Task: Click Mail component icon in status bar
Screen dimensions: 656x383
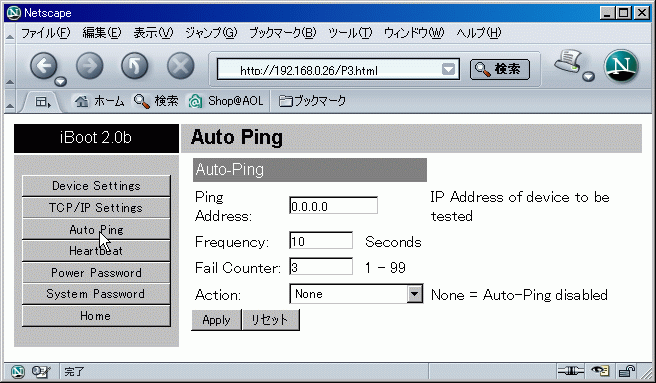Action: click(x=41, y=371)
